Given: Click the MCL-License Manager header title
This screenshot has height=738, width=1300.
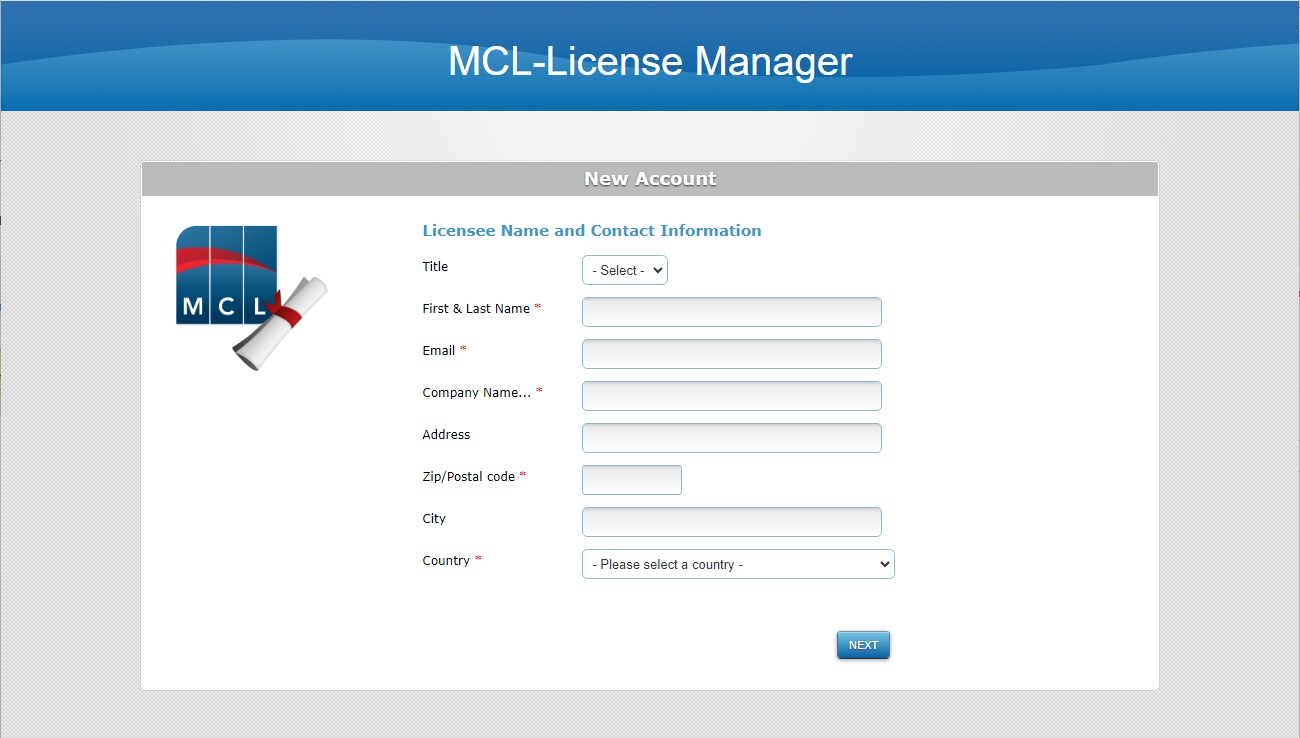Looking at the screenshot, I should click(x=650, y=61).
